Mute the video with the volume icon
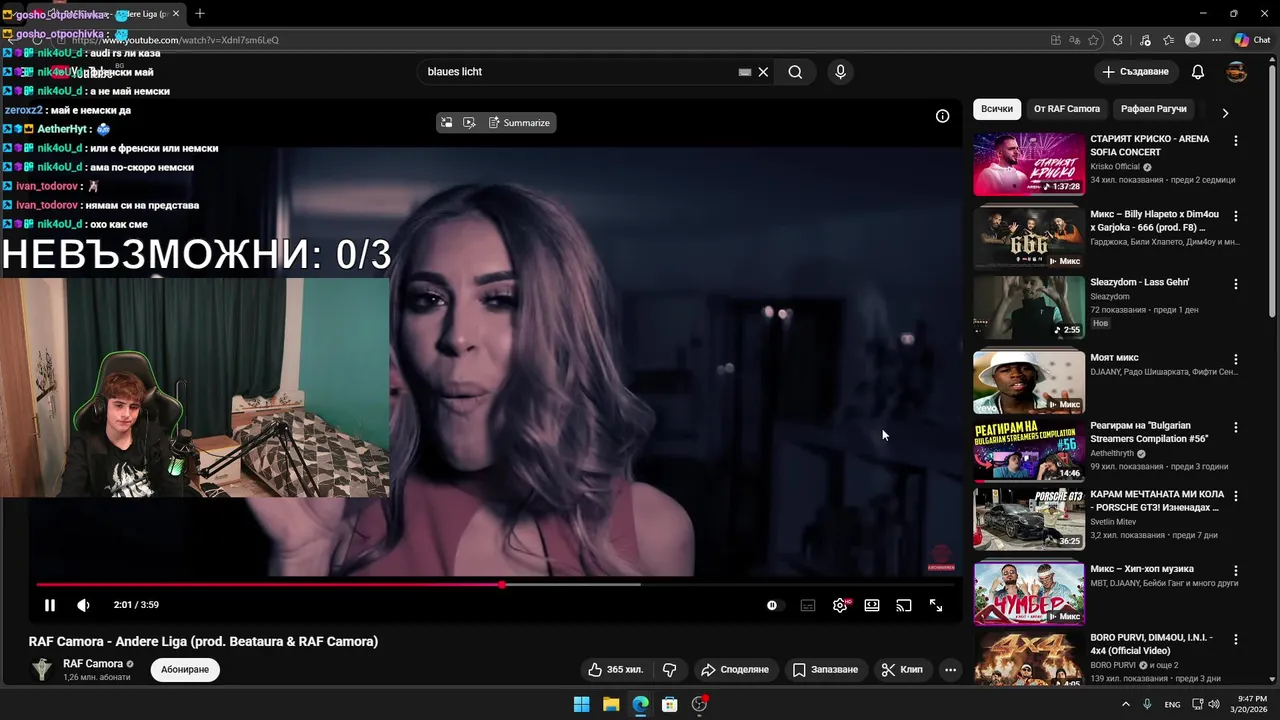The height and width of the screenshot is (720, 1280). [83, 605]
